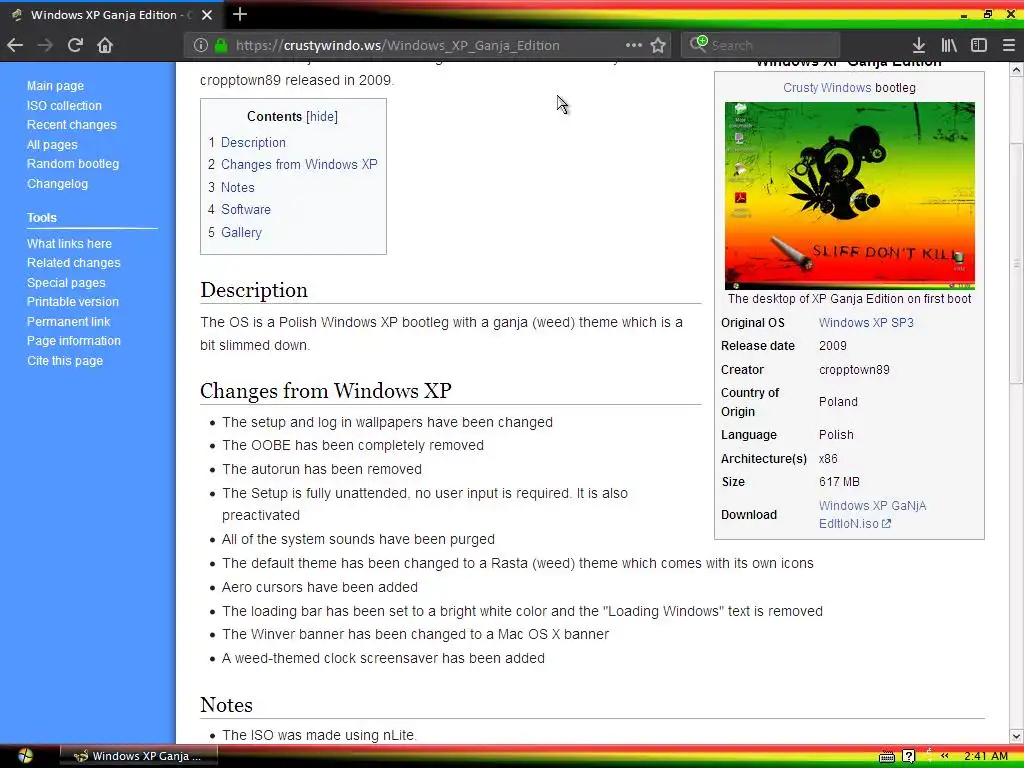
Task: Open the Printable version link
Action: coord(72,302)
